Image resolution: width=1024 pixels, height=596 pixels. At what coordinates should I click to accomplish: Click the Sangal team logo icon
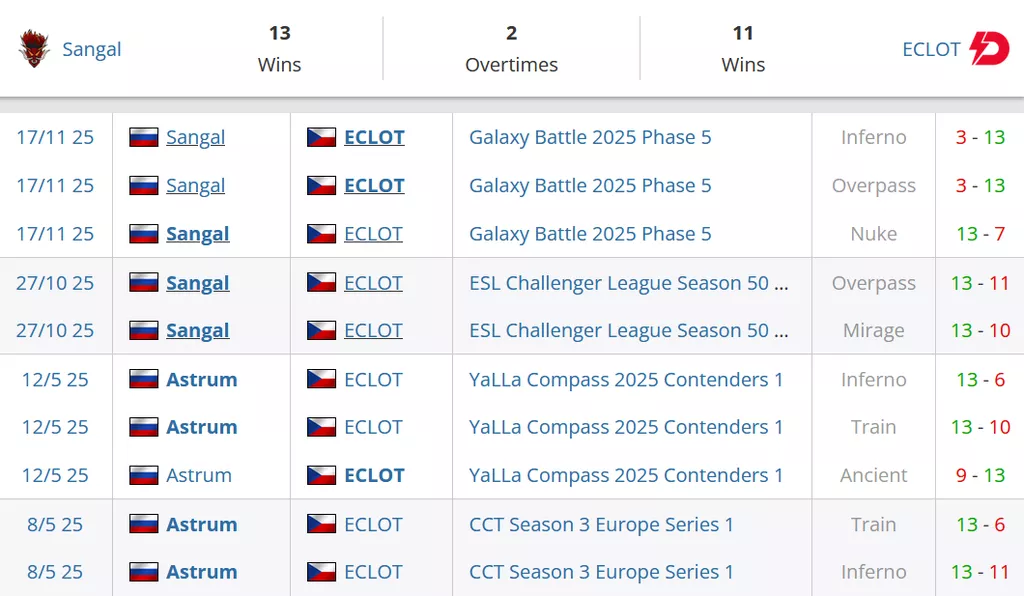(x=34, y=49)
